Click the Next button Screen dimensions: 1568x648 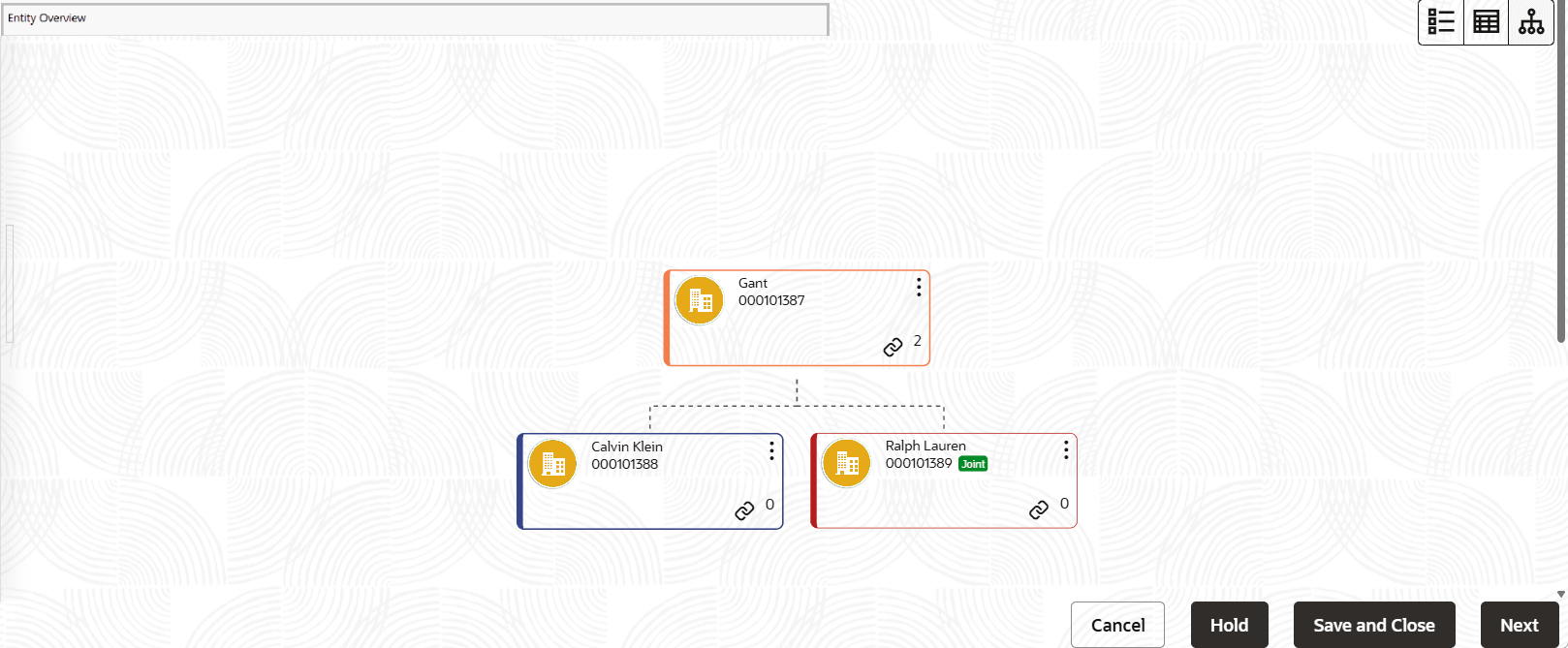[1519, 625]
